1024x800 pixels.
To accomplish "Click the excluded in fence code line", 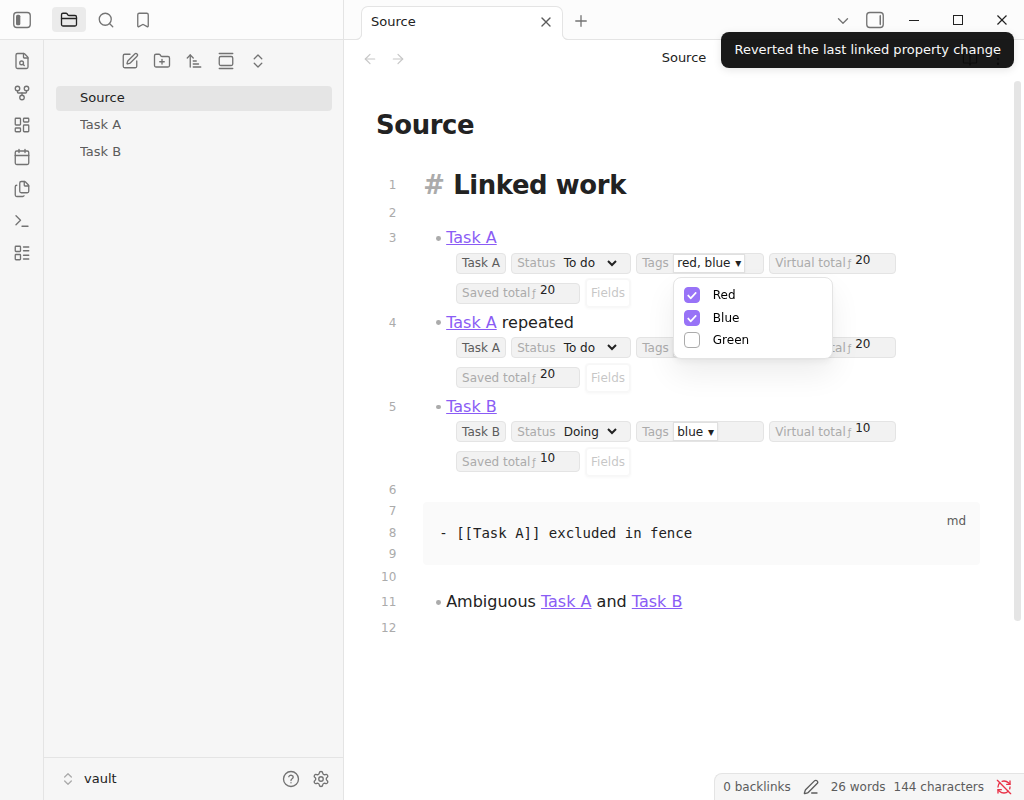I will [x=566, y=533].
